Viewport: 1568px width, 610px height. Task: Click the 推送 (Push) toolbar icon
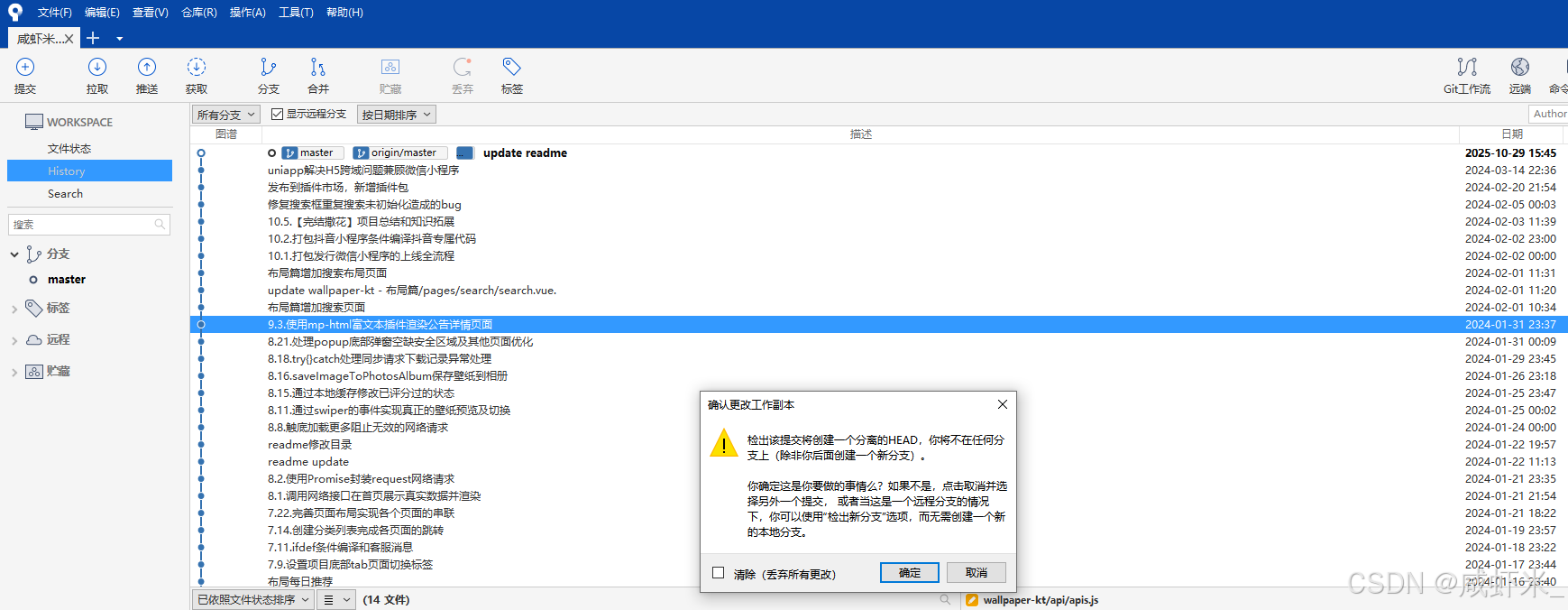tap(147, 67)
